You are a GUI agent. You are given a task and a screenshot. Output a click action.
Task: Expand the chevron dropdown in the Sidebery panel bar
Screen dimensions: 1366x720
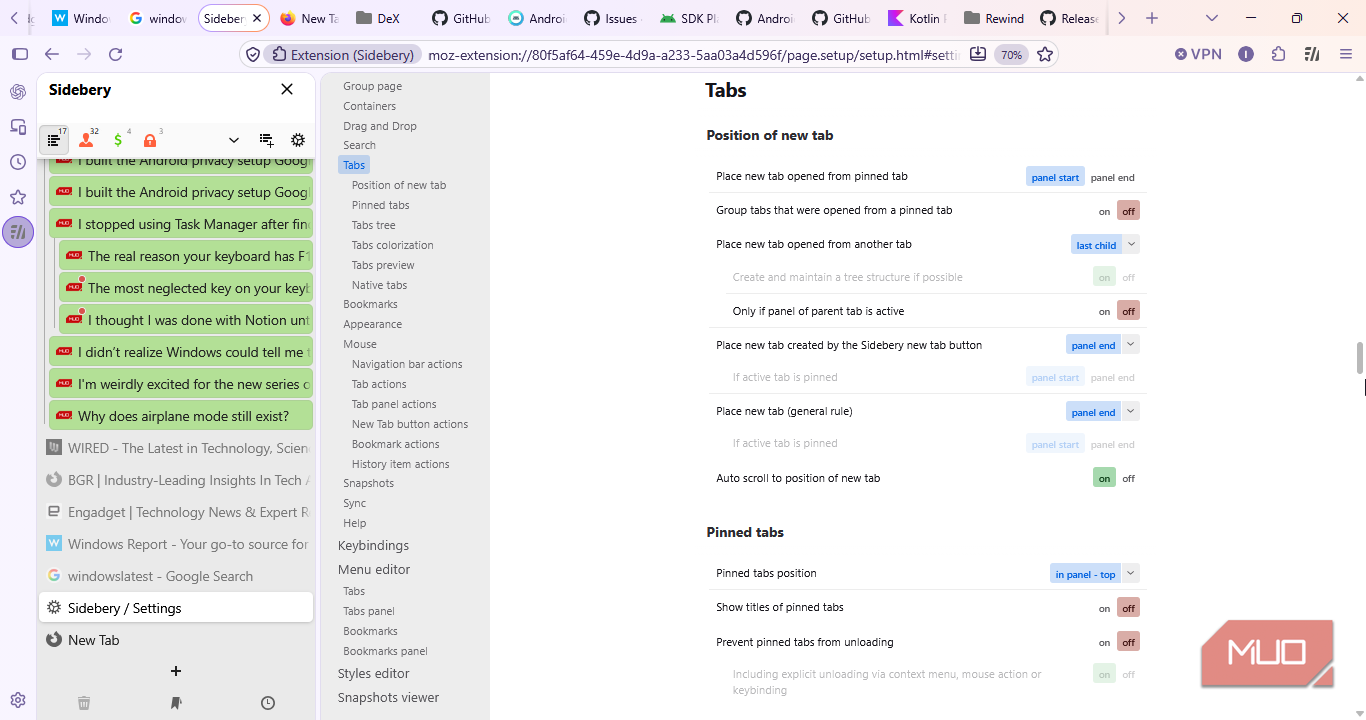[x=234, y=140]
